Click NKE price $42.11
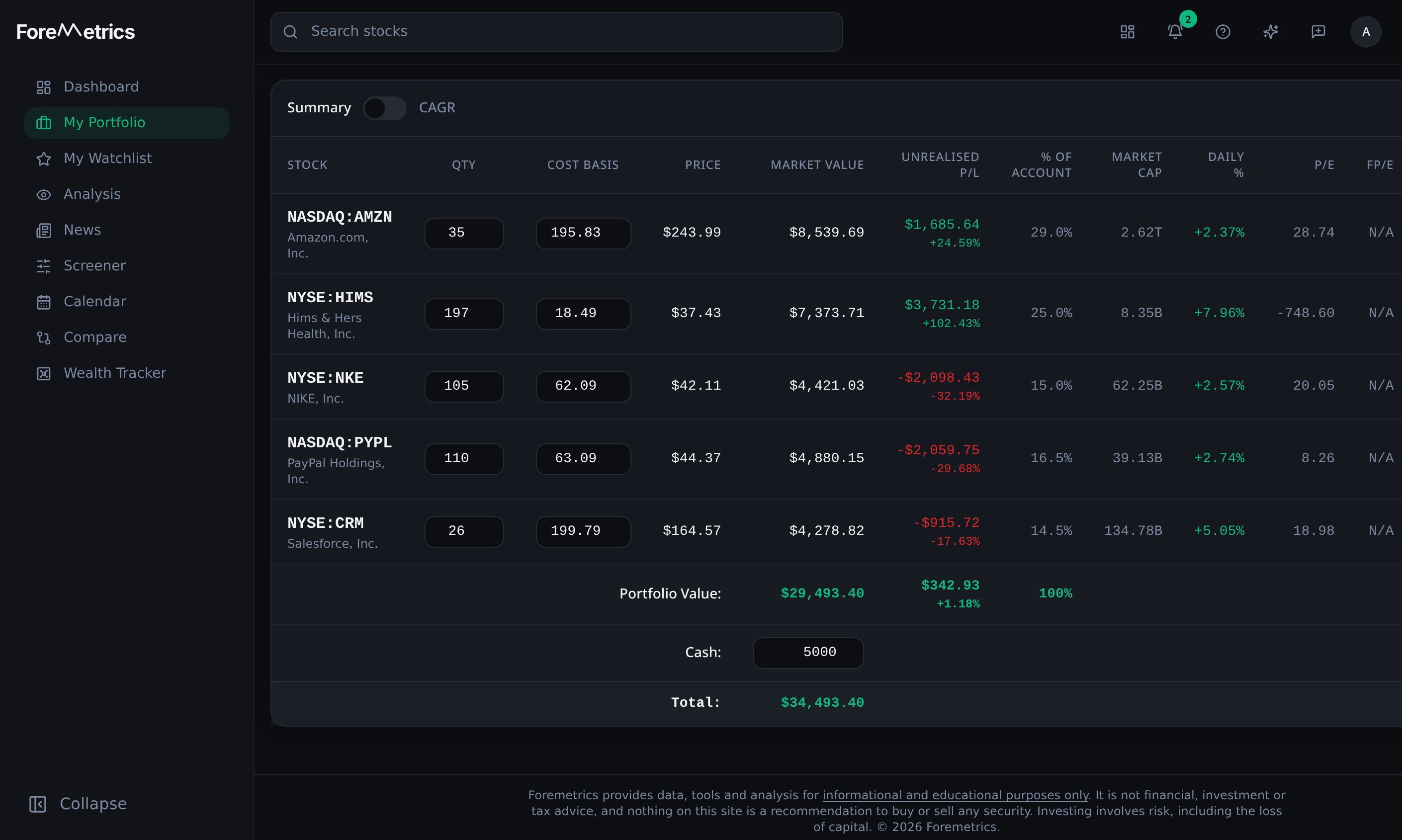The width and height of the screenshot is (1402, 840). tap(696, 386)
